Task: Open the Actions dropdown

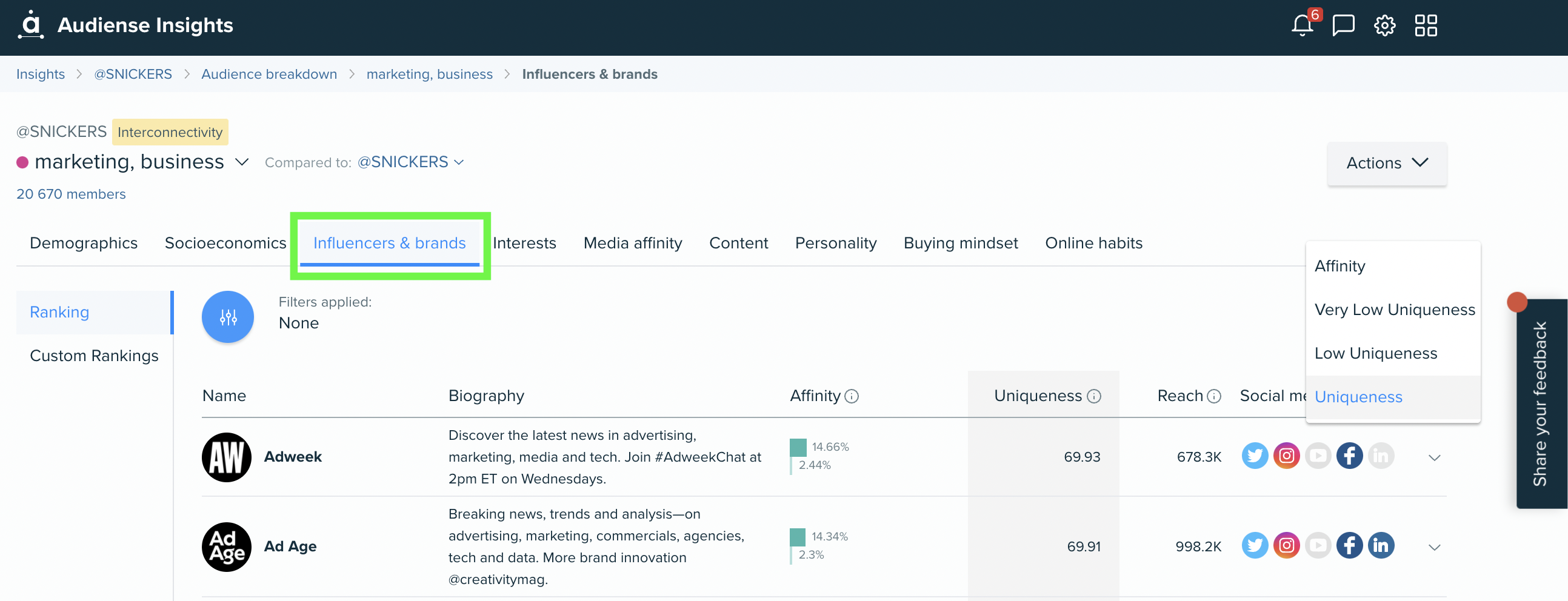Action: (1387, 163)
